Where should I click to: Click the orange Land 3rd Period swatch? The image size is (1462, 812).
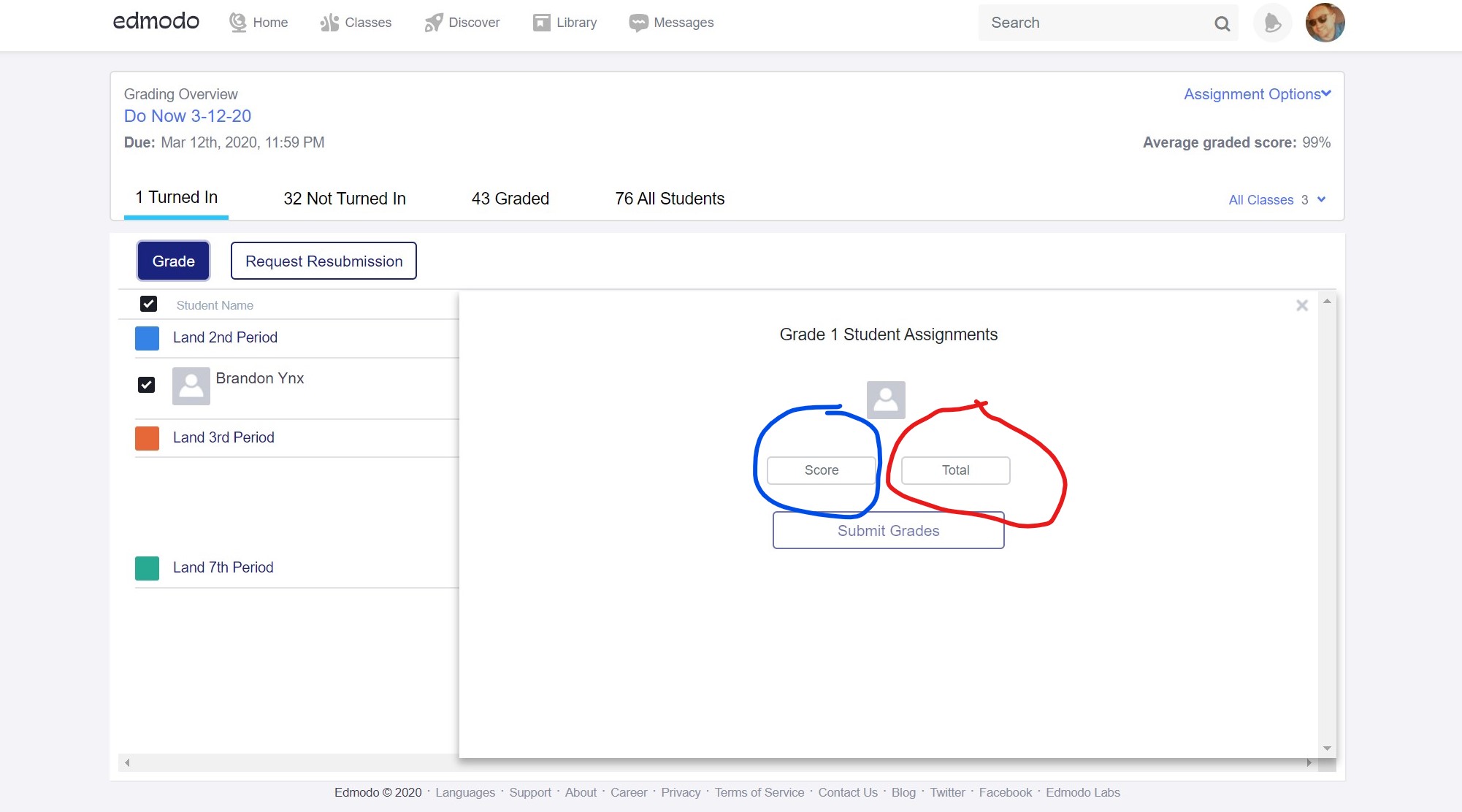pos(147,438)
